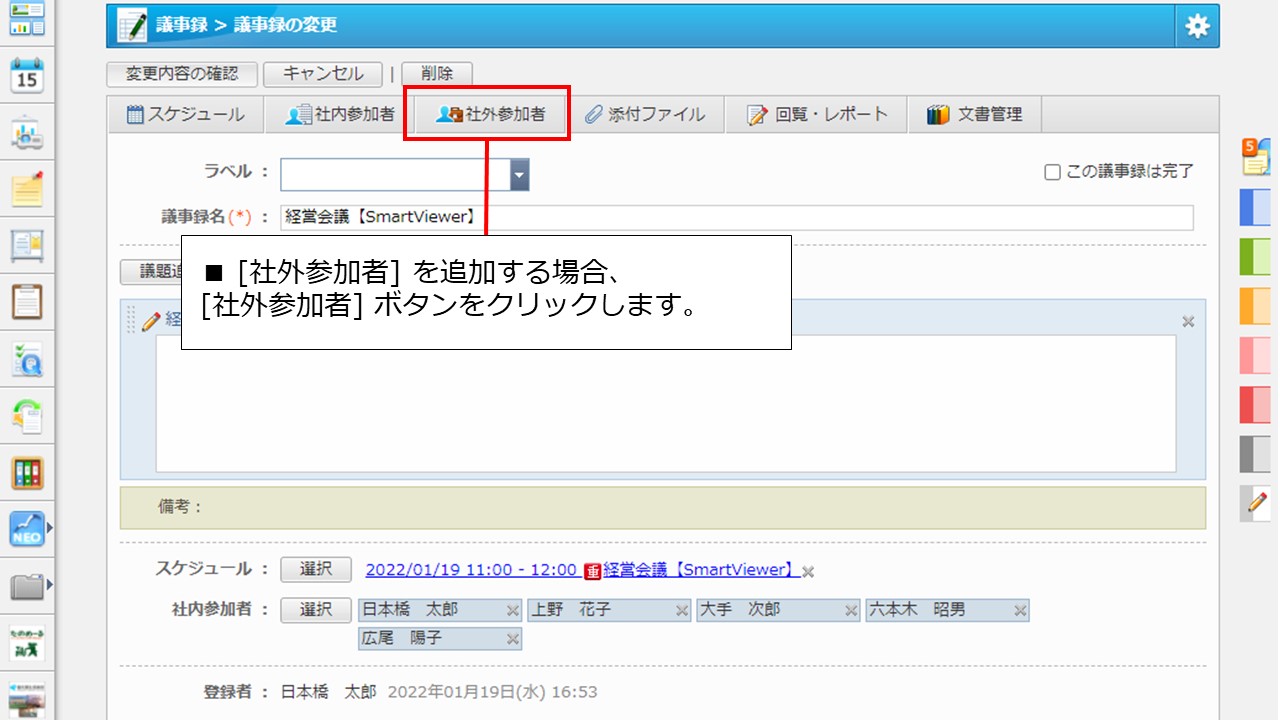Remove 大手 次郎 from internal participants
Viewport: 1280px width, 720px height.
tap(851, 610)
